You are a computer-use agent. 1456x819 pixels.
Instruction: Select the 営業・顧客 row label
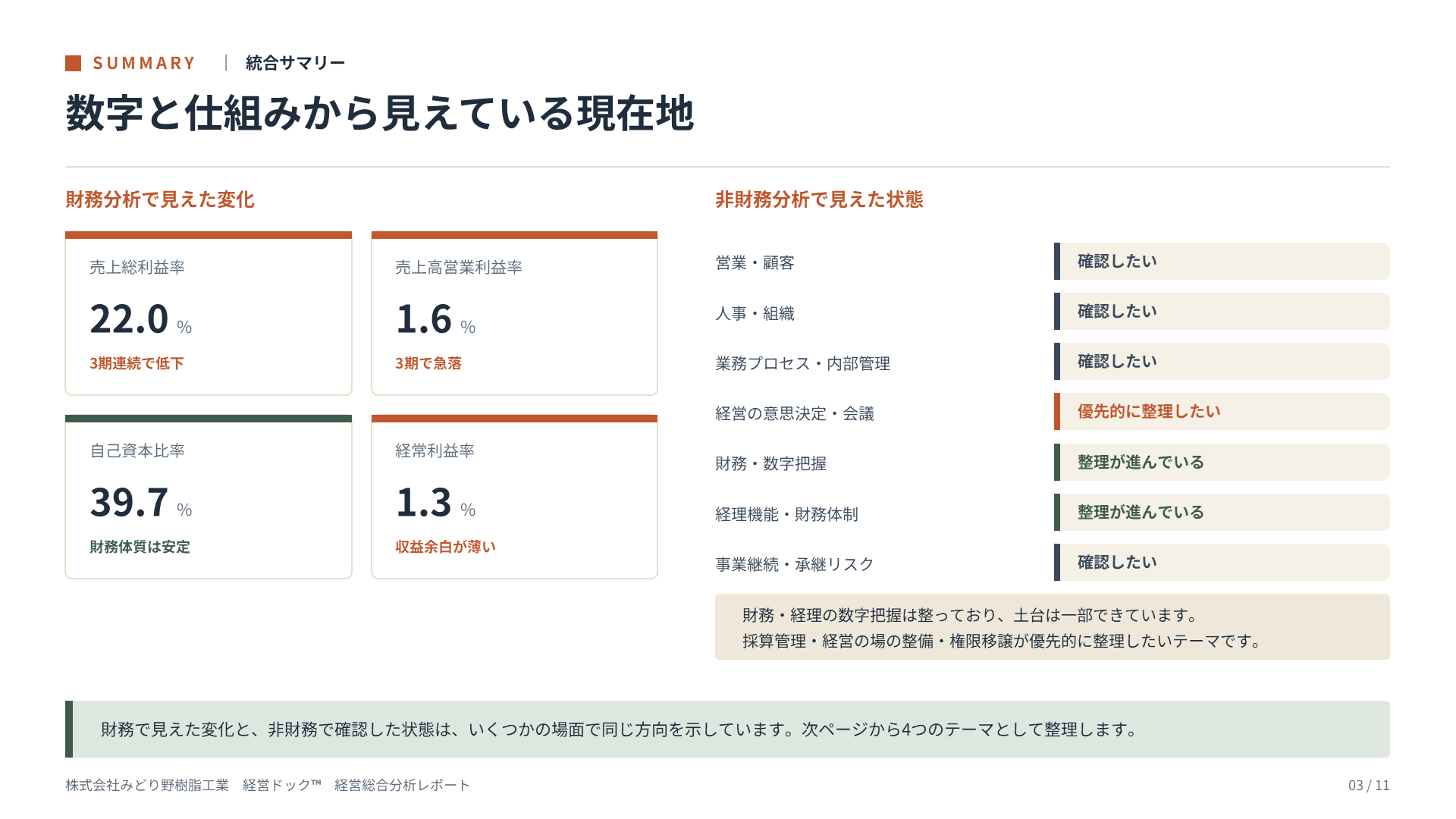coord(755,262)
